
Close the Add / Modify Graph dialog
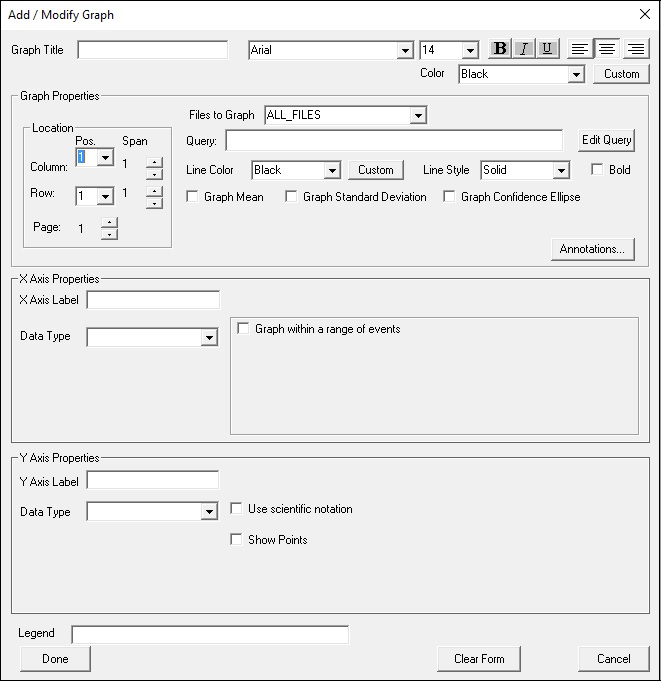tap(645, 14)
